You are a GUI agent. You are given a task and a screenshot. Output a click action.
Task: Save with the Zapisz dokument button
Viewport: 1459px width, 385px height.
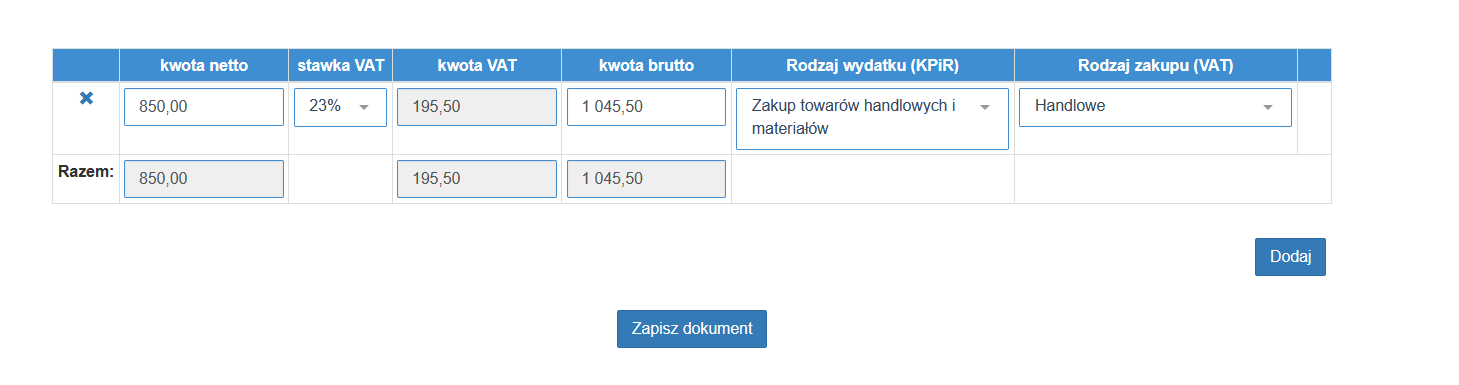(x=692, y=329)
